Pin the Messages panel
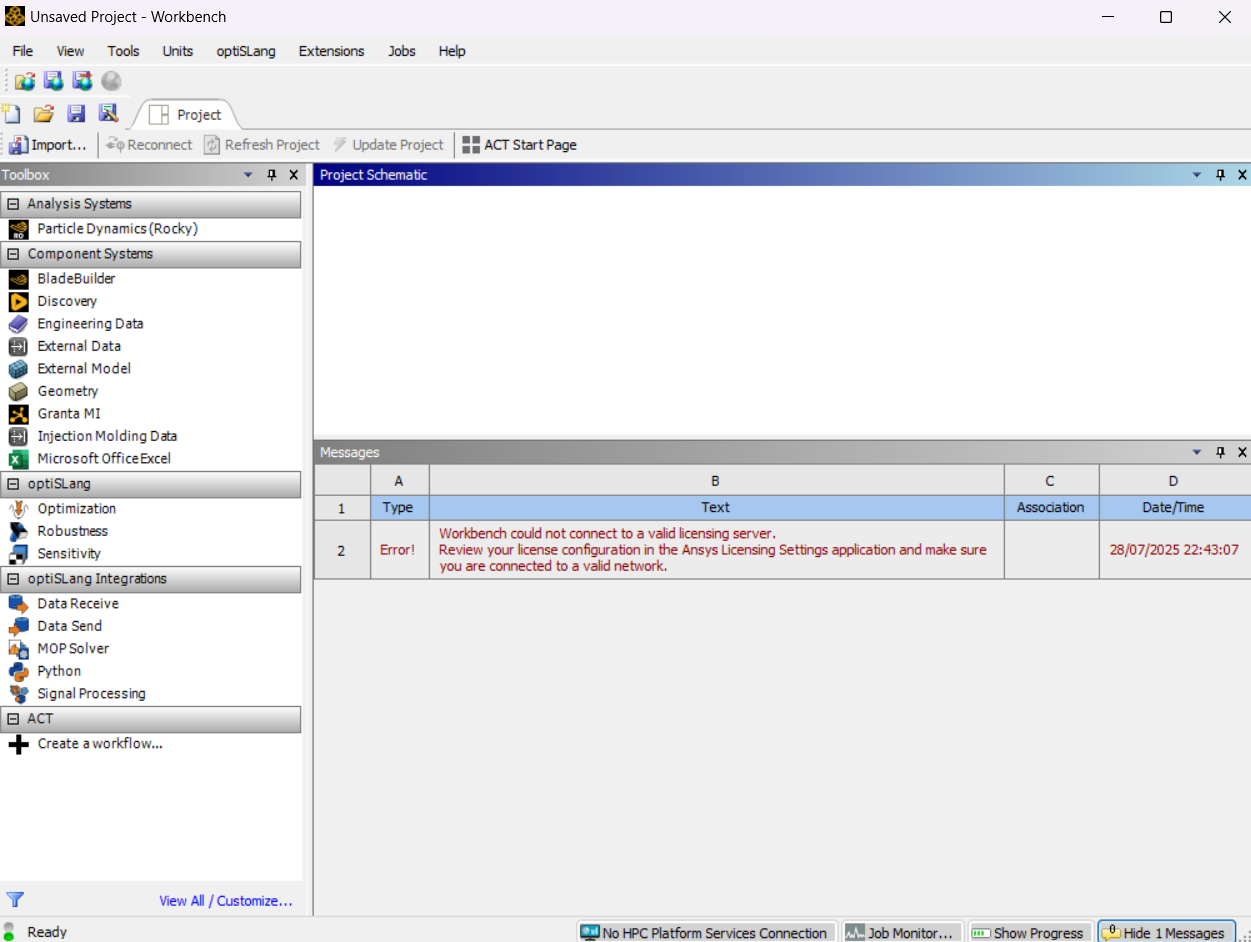The height and width of the screenshot is (942, 1251). pos(1220,452)
